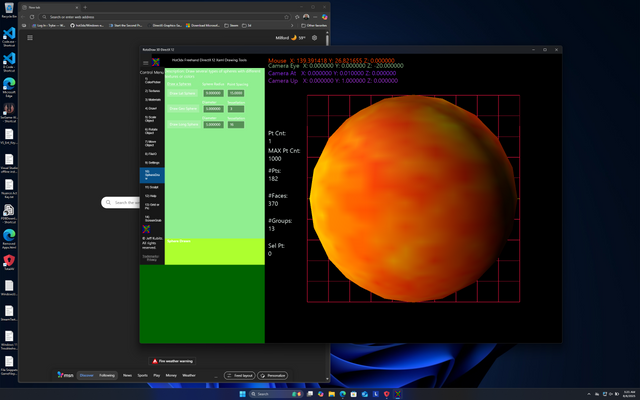Viewport: 640px width, 400px height.
Task: Select menu item 6) Rotate Object
Action: pos(152,131)
